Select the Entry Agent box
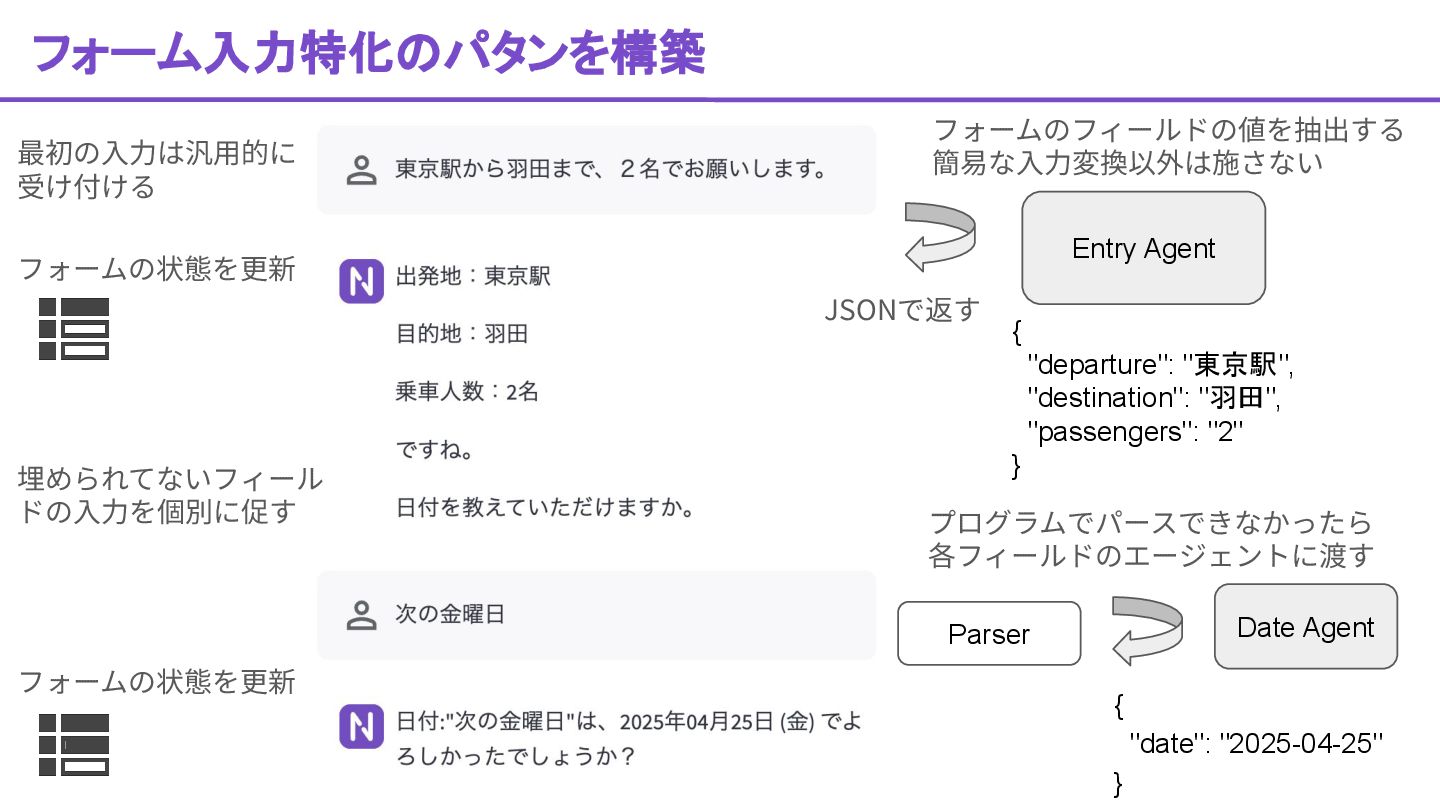Image resolution: width=1440 pixels, height=810 pixels. 1143,248
